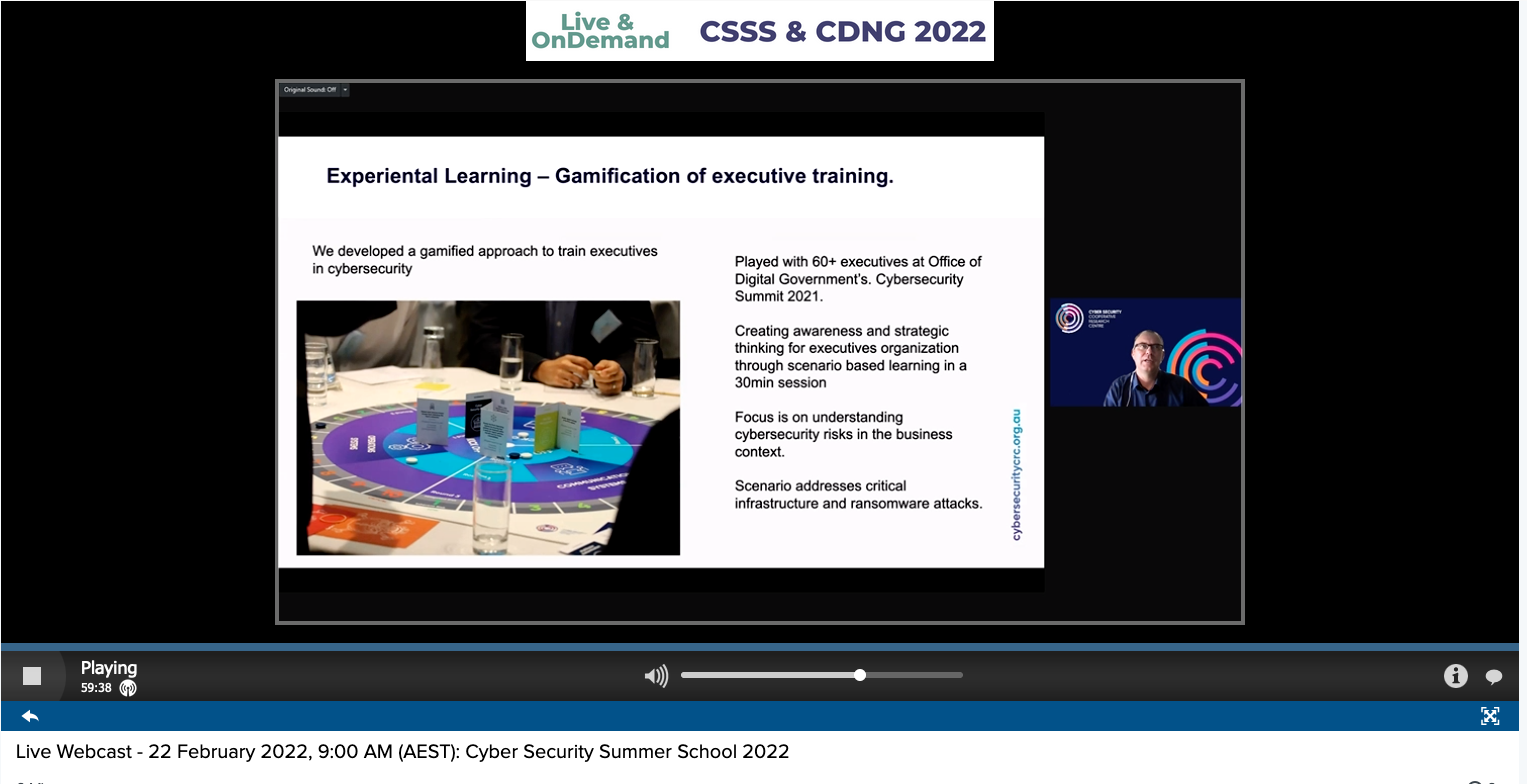Stop the webcast playback
This screenshot has height=784, width=1527.
pyautogui.click(x=32, y=676)
